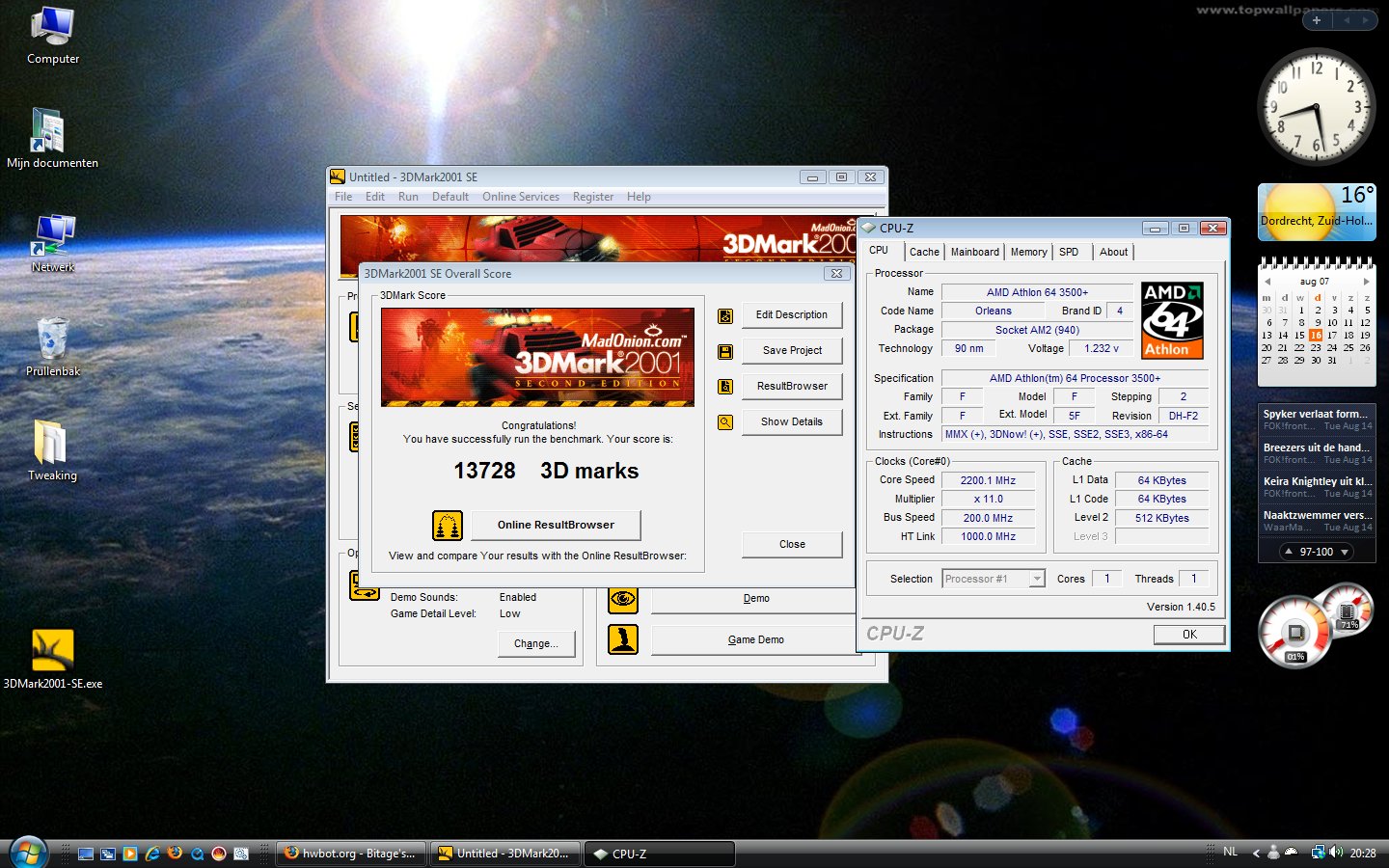Click the taskbar clock showing 20:28
This screenshot has width=1389, height=868.
tap(1362, 853)
